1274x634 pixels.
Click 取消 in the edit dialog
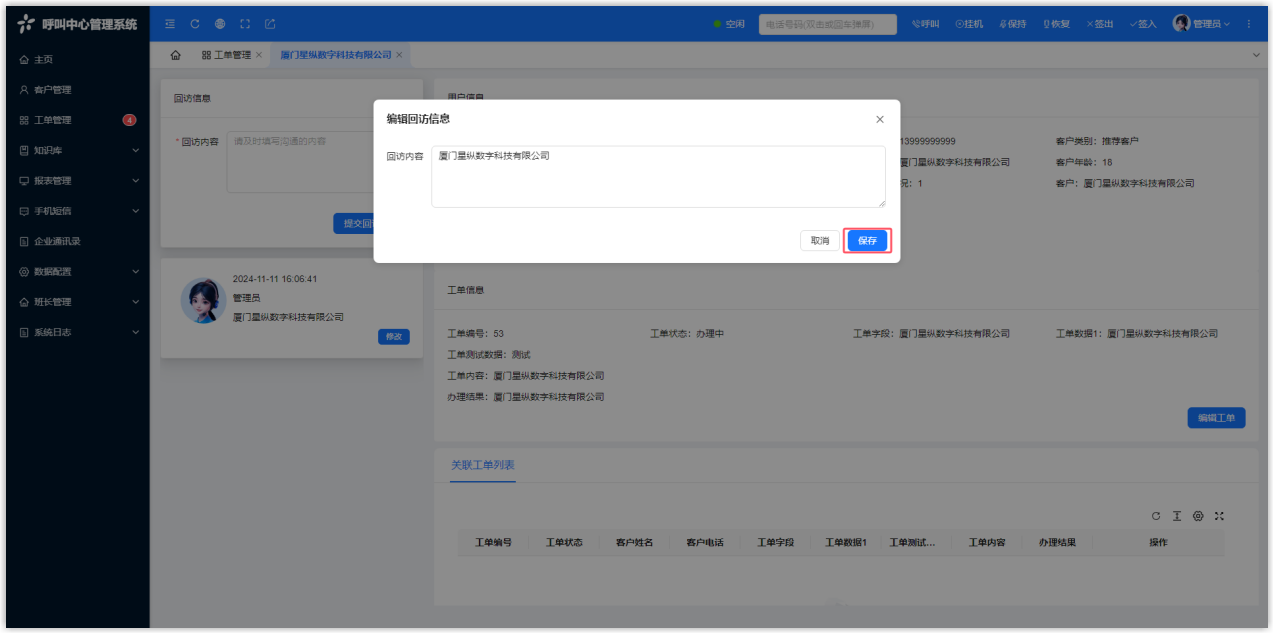819,241
